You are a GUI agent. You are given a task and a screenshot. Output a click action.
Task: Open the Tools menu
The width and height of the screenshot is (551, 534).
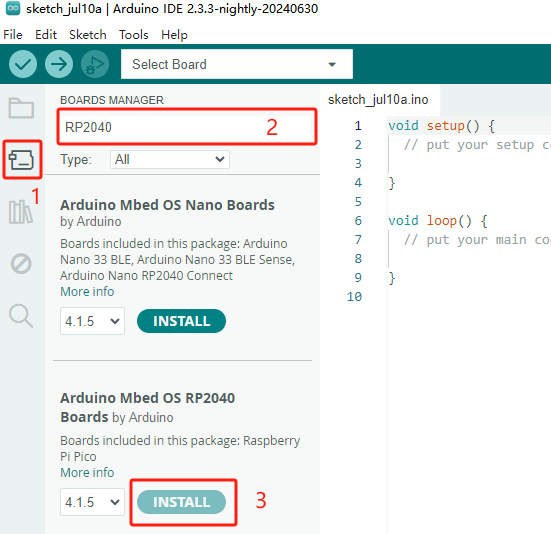(x=134, y=35)
